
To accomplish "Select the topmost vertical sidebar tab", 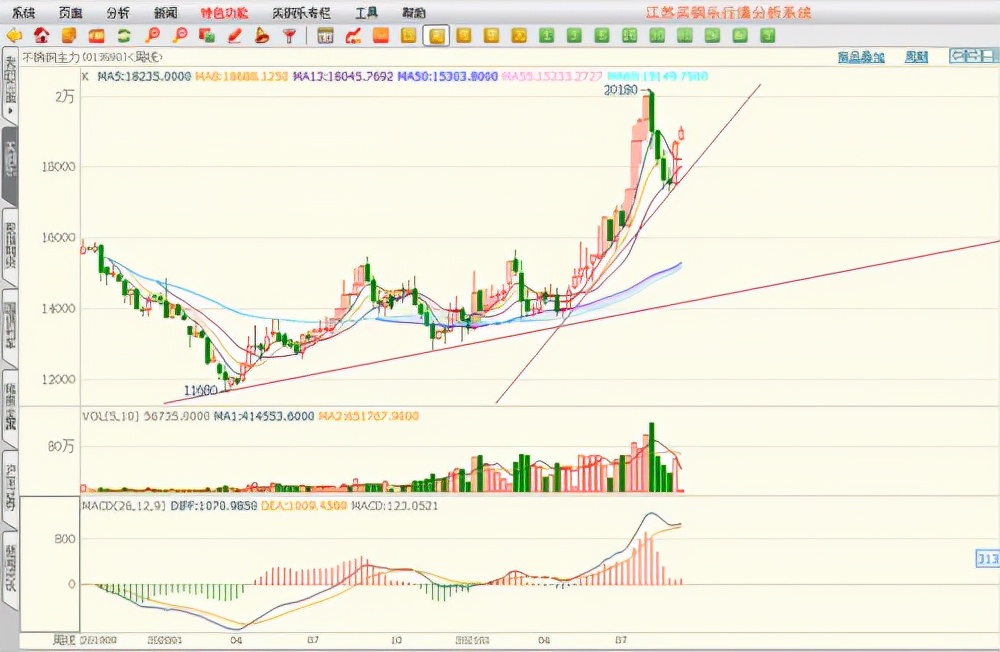I will (x=10, y=82).
